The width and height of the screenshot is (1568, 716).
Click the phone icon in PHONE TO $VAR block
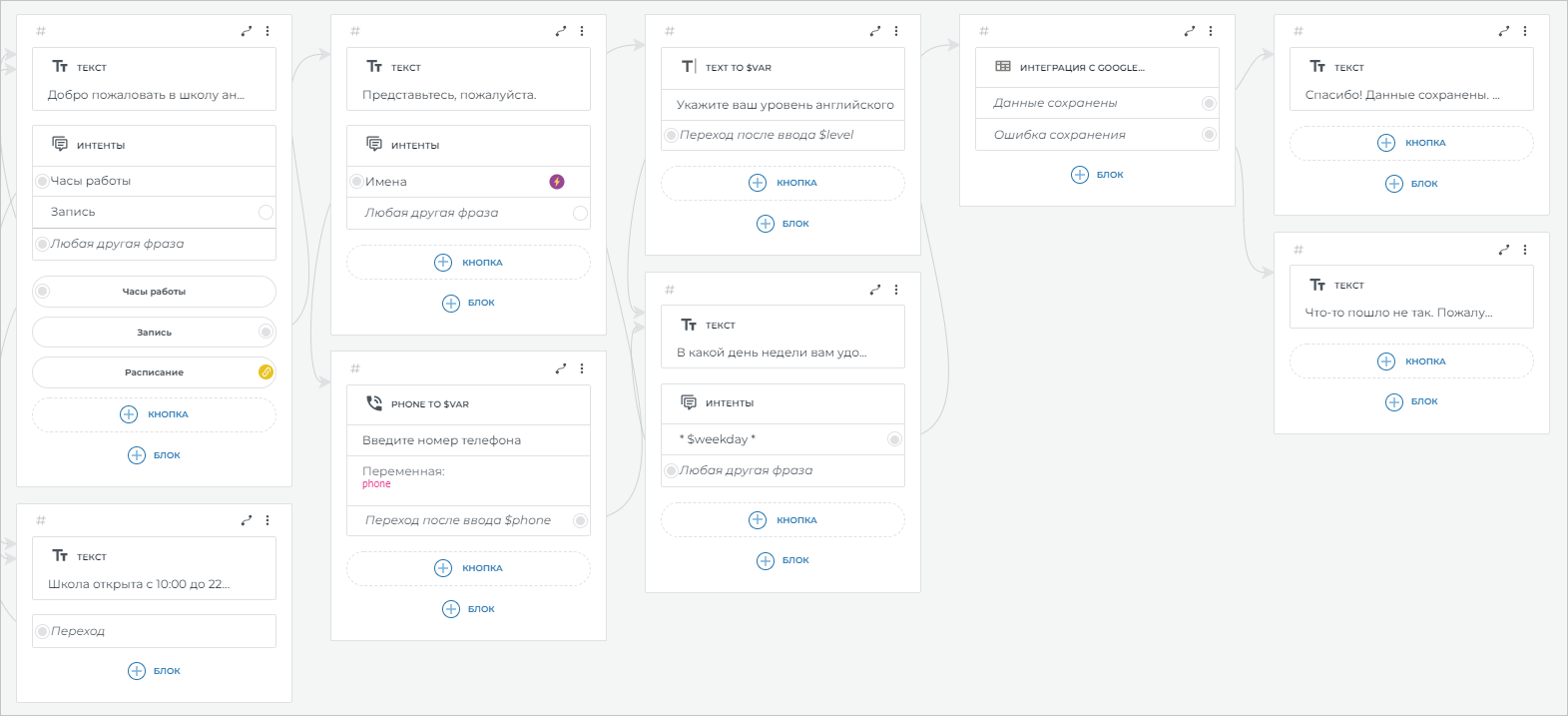(374, 403)
